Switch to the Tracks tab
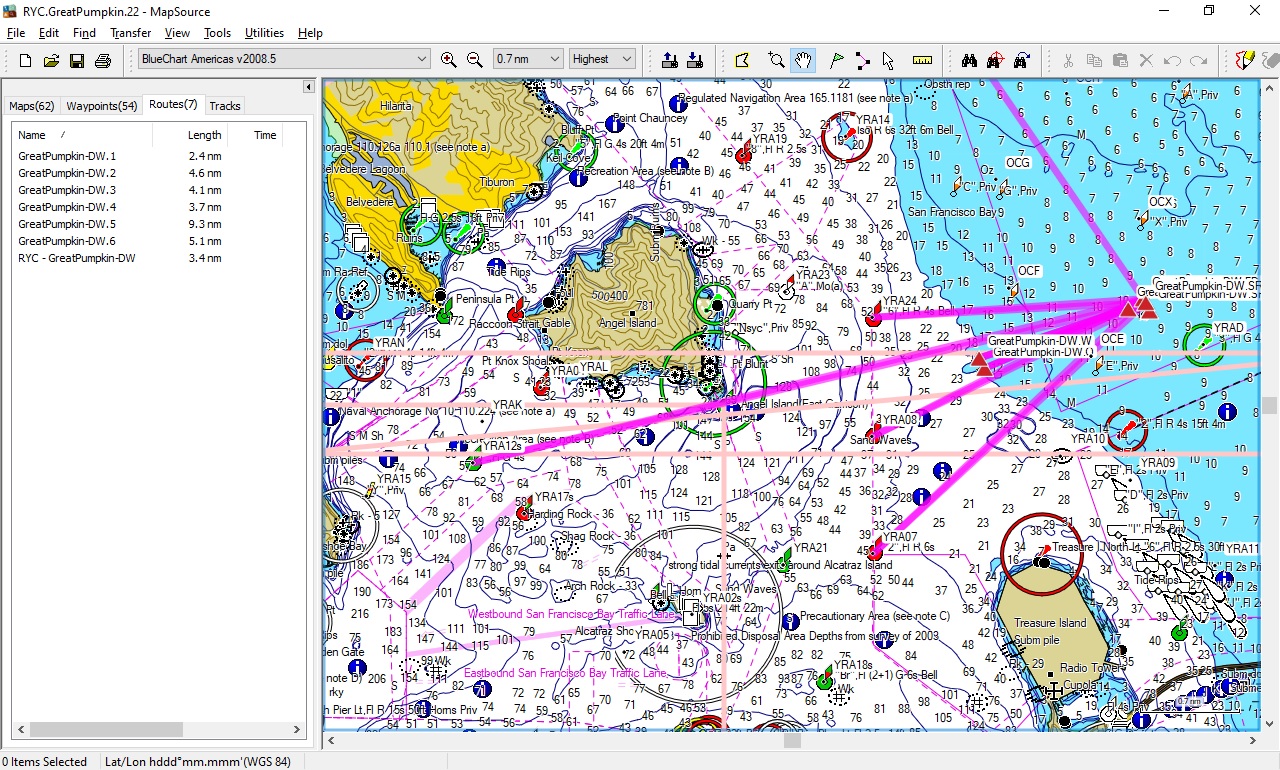 (x=225, y=106)
